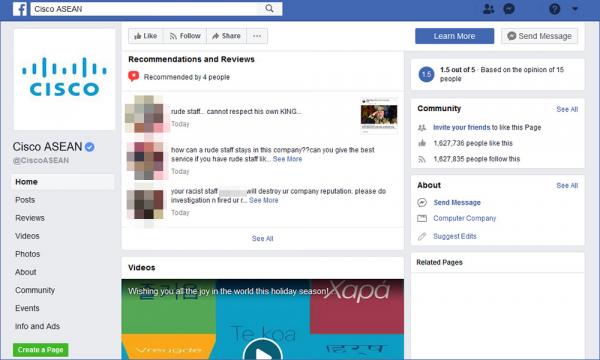Screen dimensions: 600x360
Task: Click the search magnifier icon
Action: click(269, 8)
